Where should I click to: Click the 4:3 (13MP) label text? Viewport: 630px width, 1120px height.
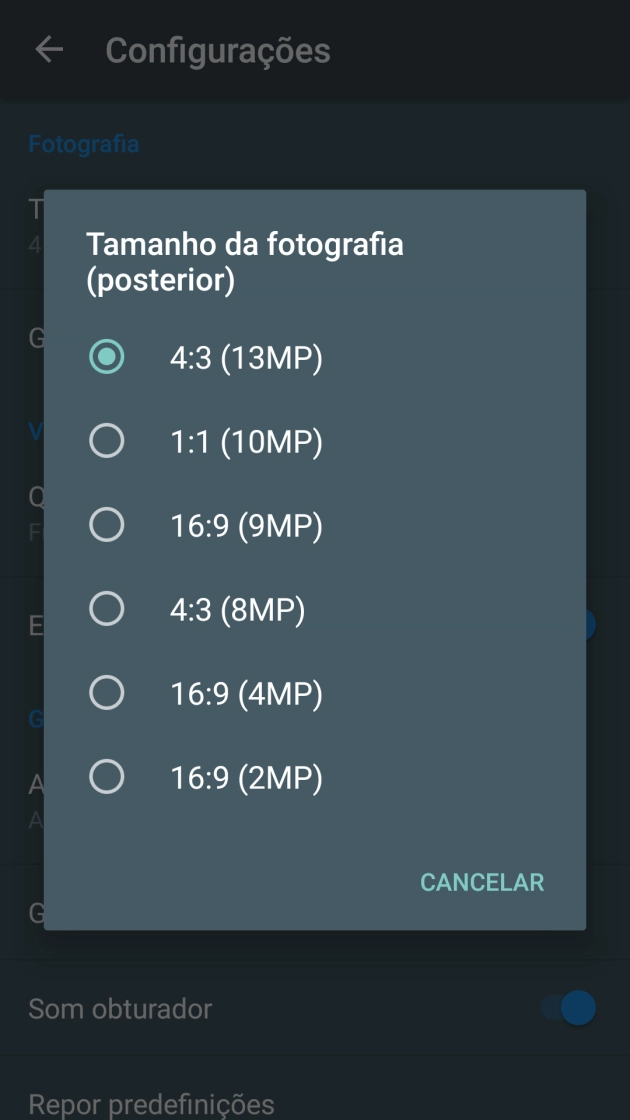[246, 358]
